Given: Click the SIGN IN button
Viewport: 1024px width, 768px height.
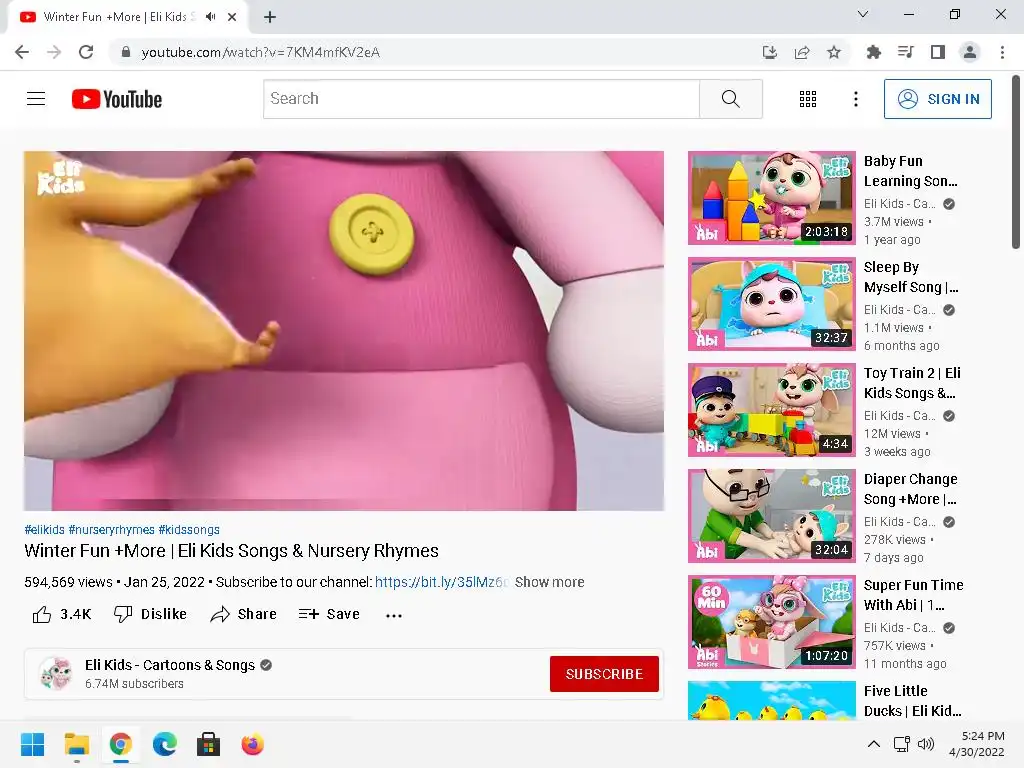Looking at the screenshot, I should 938,99.
